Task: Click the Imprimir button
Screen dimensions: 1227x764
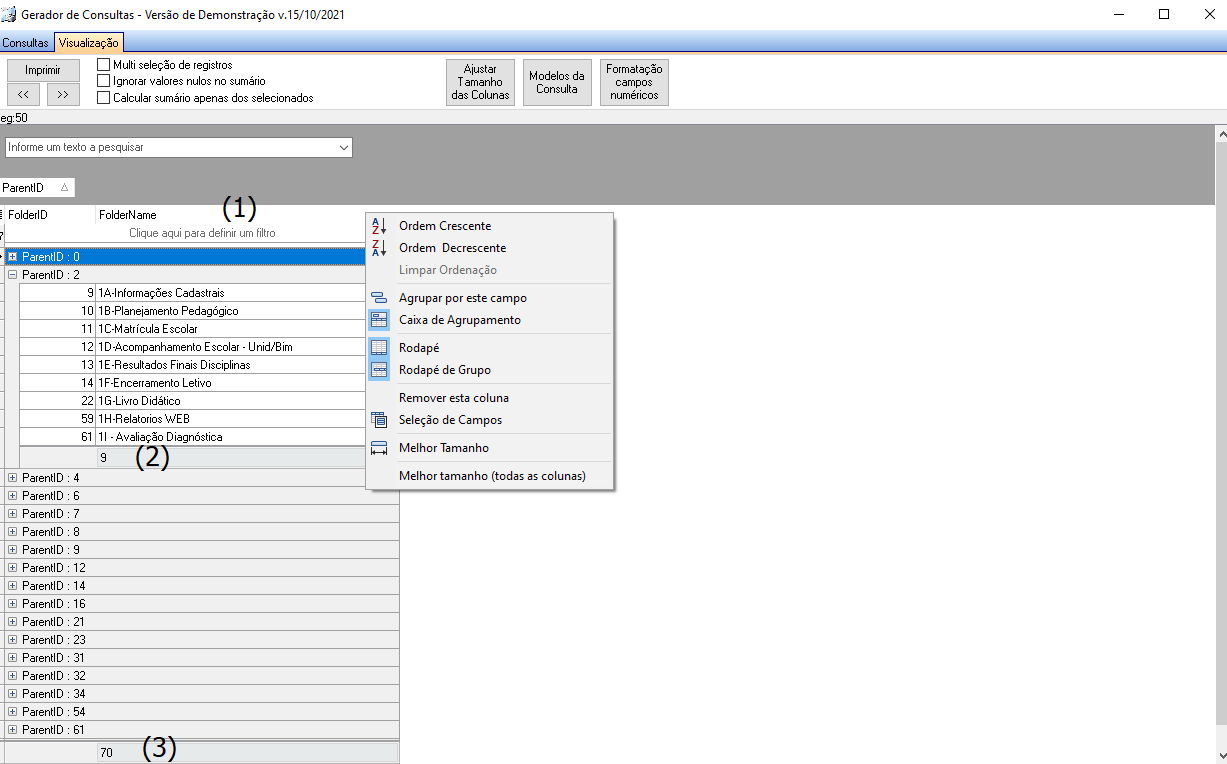Action: [x=43, y=70]
